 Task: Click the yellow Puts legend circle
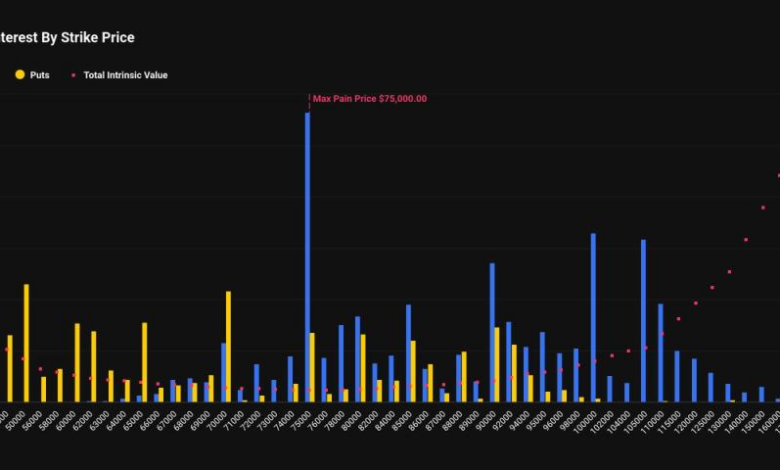click(18, 75)
